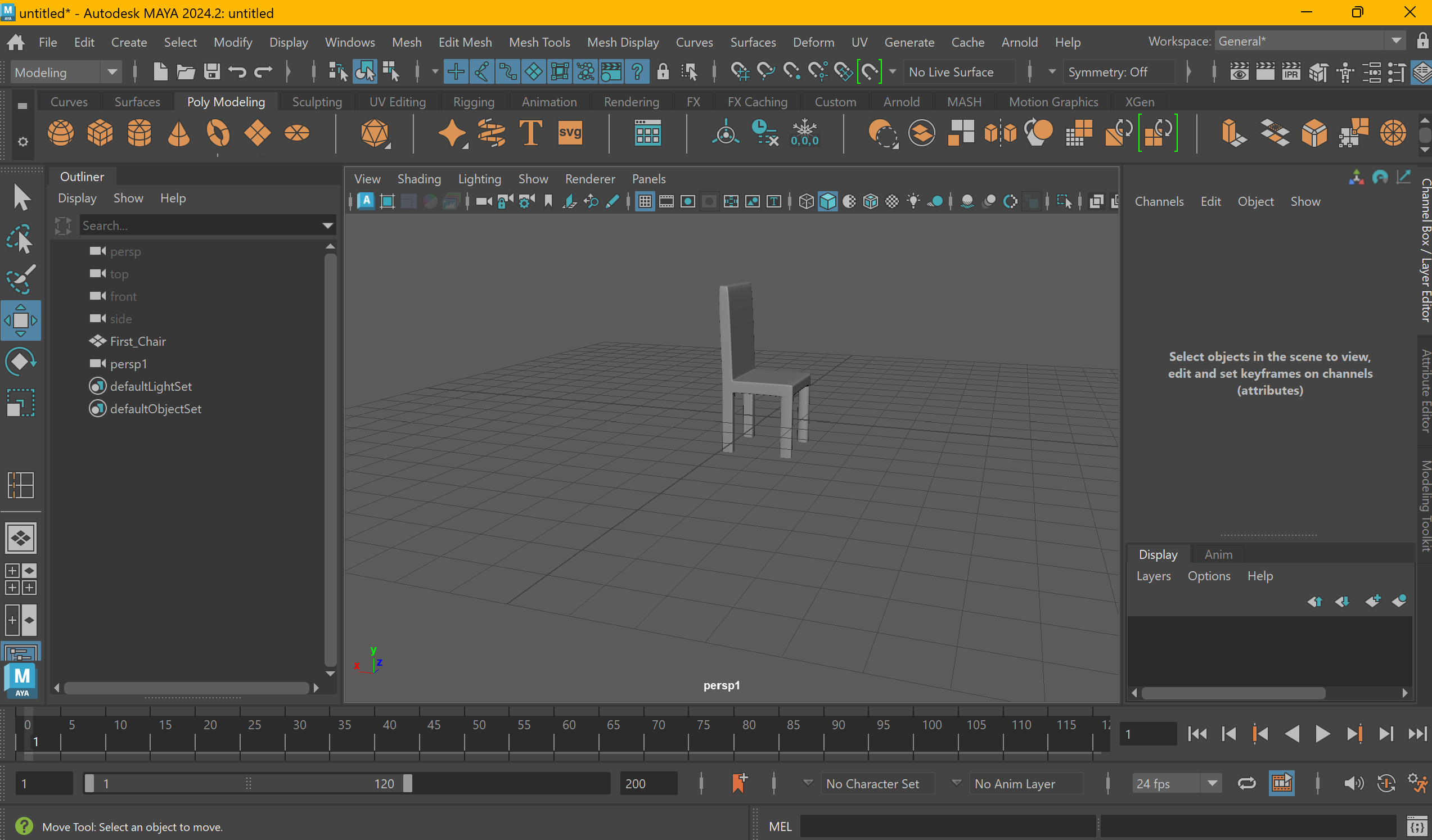This screenshot has width=1432, height=840.
Task: Click the Save scene icon
Action: (x=211, y=72)
